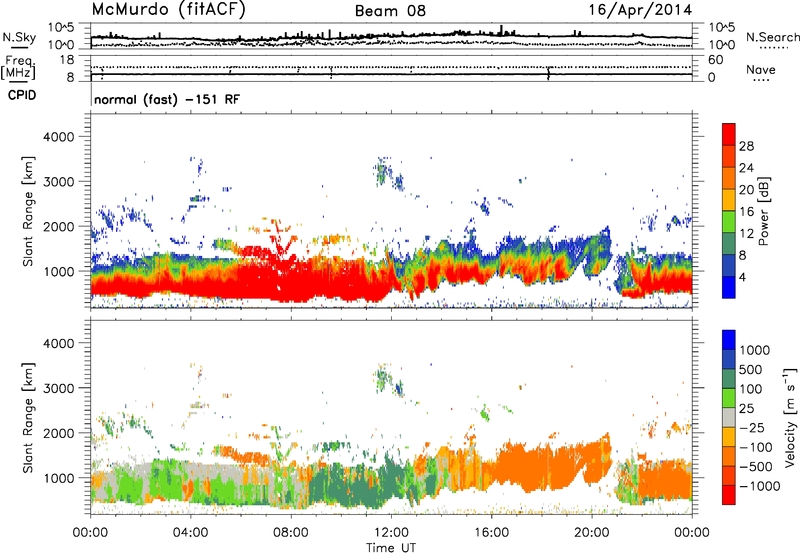Viewport: 800px width, 554px height.
Task: Click the 'Velocity [m s-1]' colorbar label
Action: [790, 417]
